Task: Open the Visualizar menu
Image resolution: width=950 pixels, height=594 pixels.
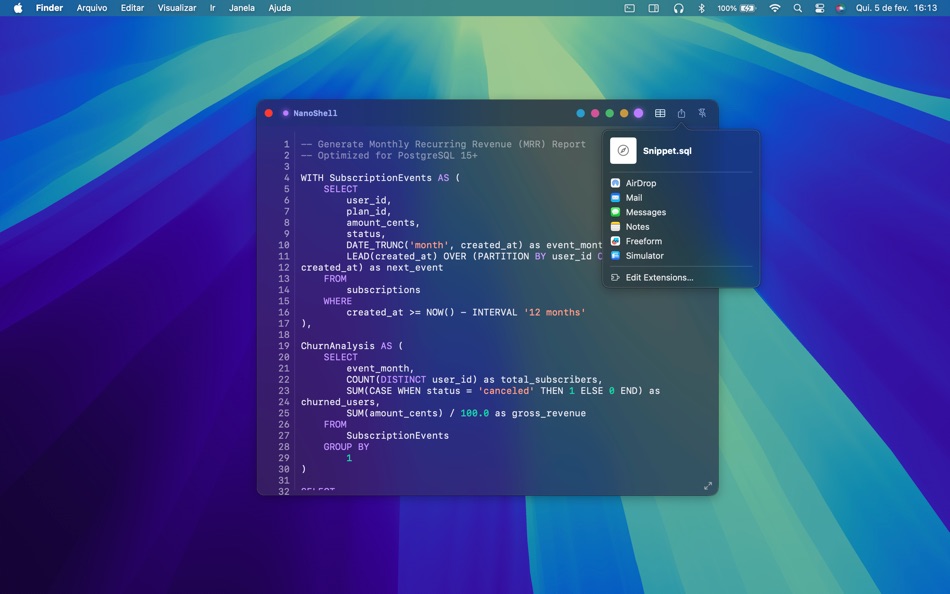Action: click(177, 8)
